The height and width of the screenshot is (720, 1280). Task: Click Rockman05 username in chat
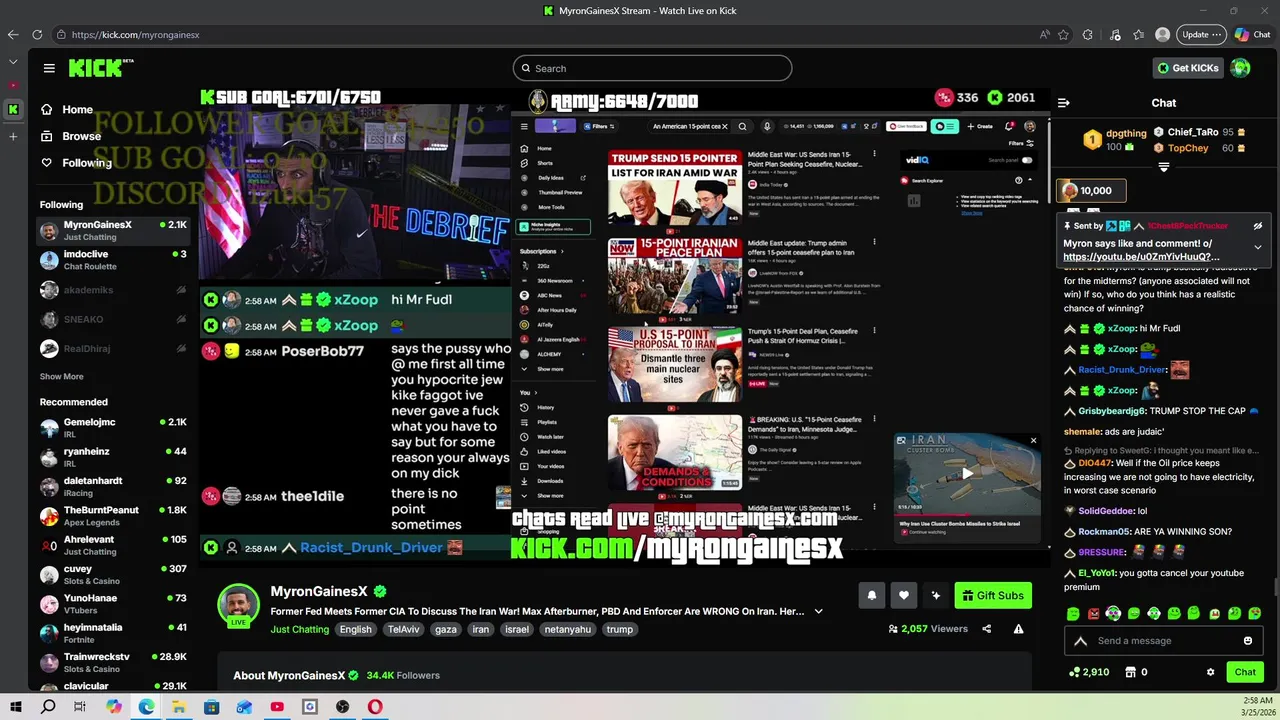click(x=1105, y=532)
